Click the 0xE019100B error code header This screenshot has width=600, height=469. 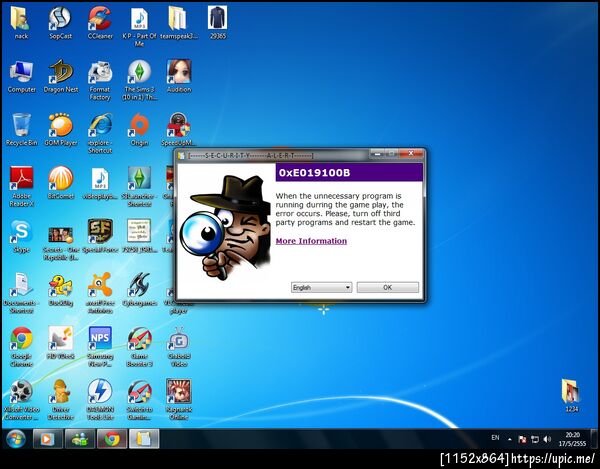349,173
